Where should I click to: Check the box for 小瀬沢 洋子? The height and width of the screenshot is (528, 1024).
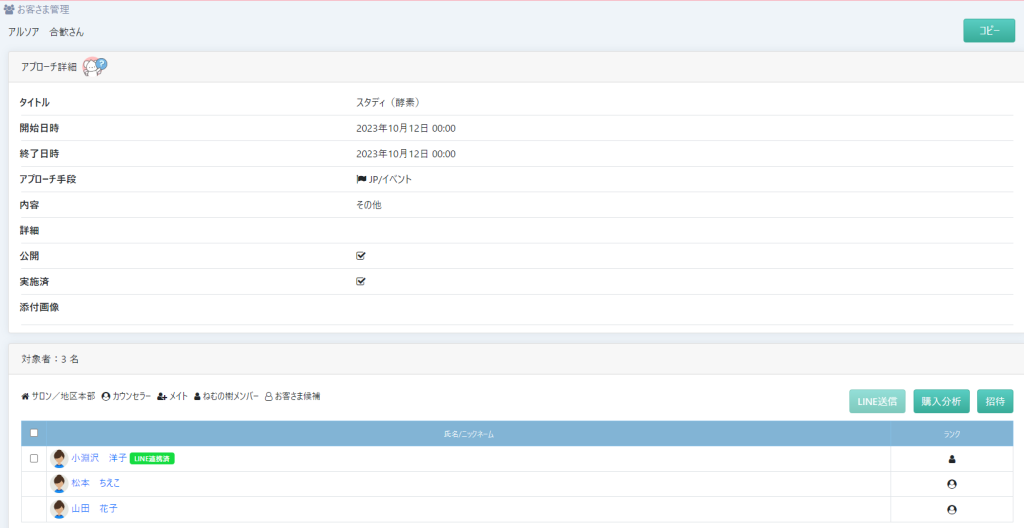click(x=34, y=458)
